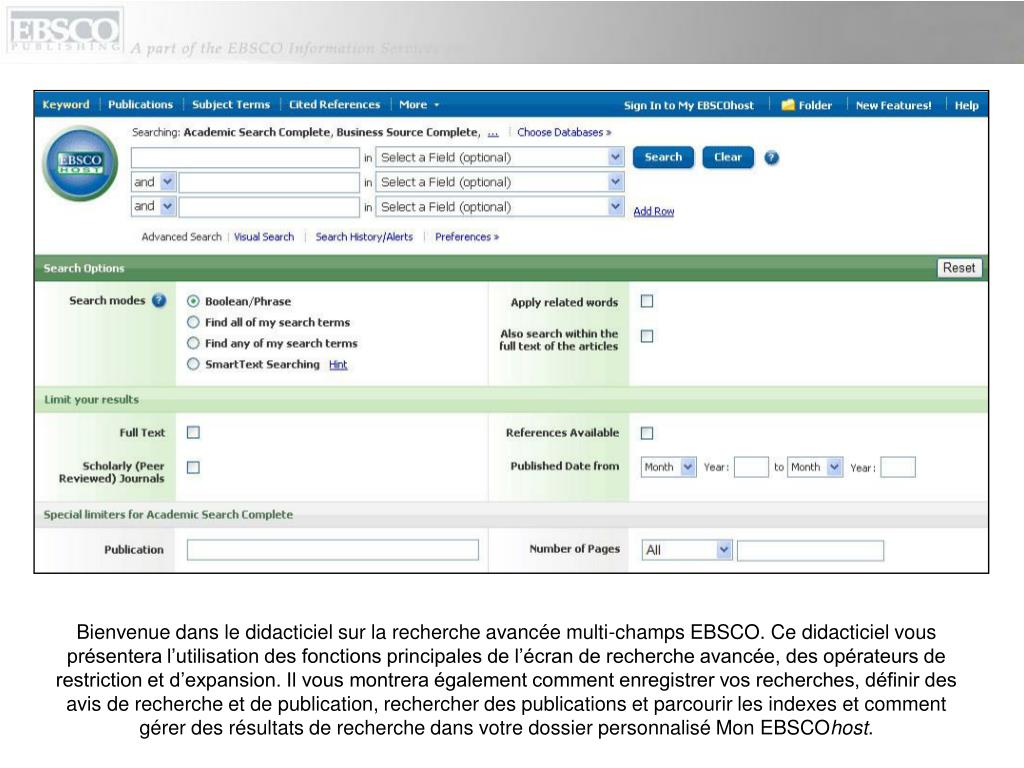Open Preferences link
This screenshot has width=1024, height=768.
pyautogui.click(x=467, y=236)
